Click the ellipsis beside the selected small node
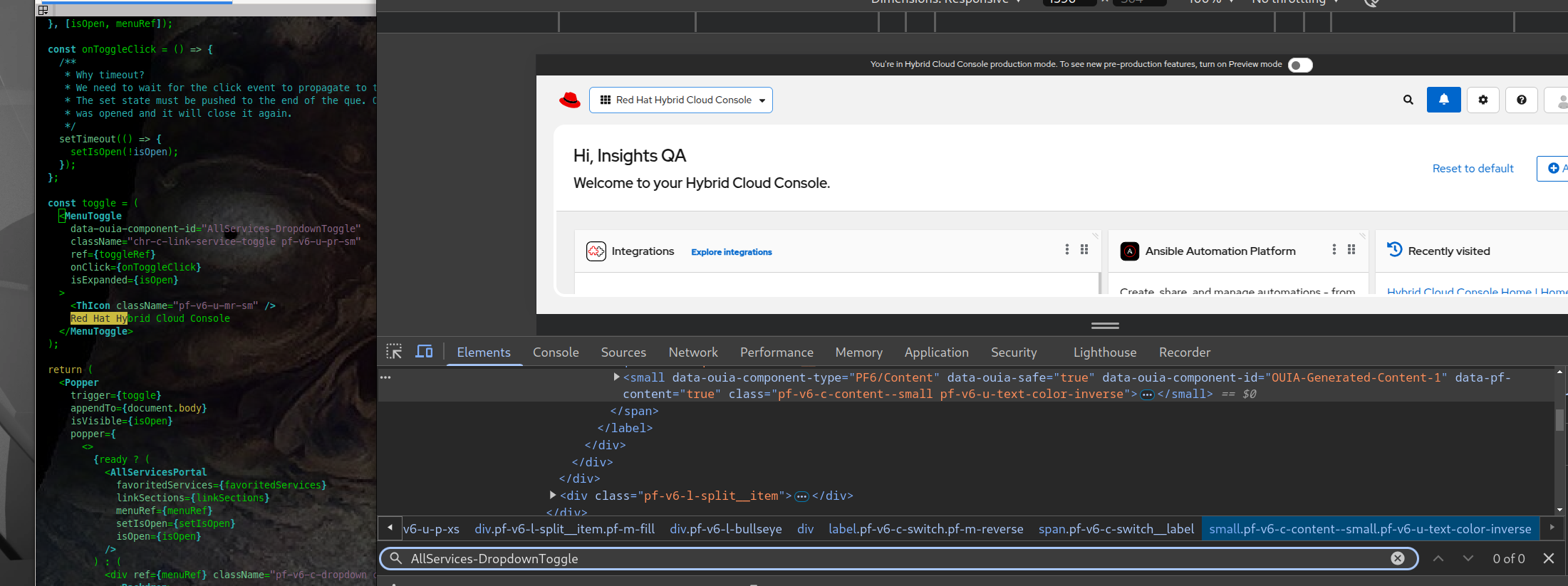 pos(385,377)
